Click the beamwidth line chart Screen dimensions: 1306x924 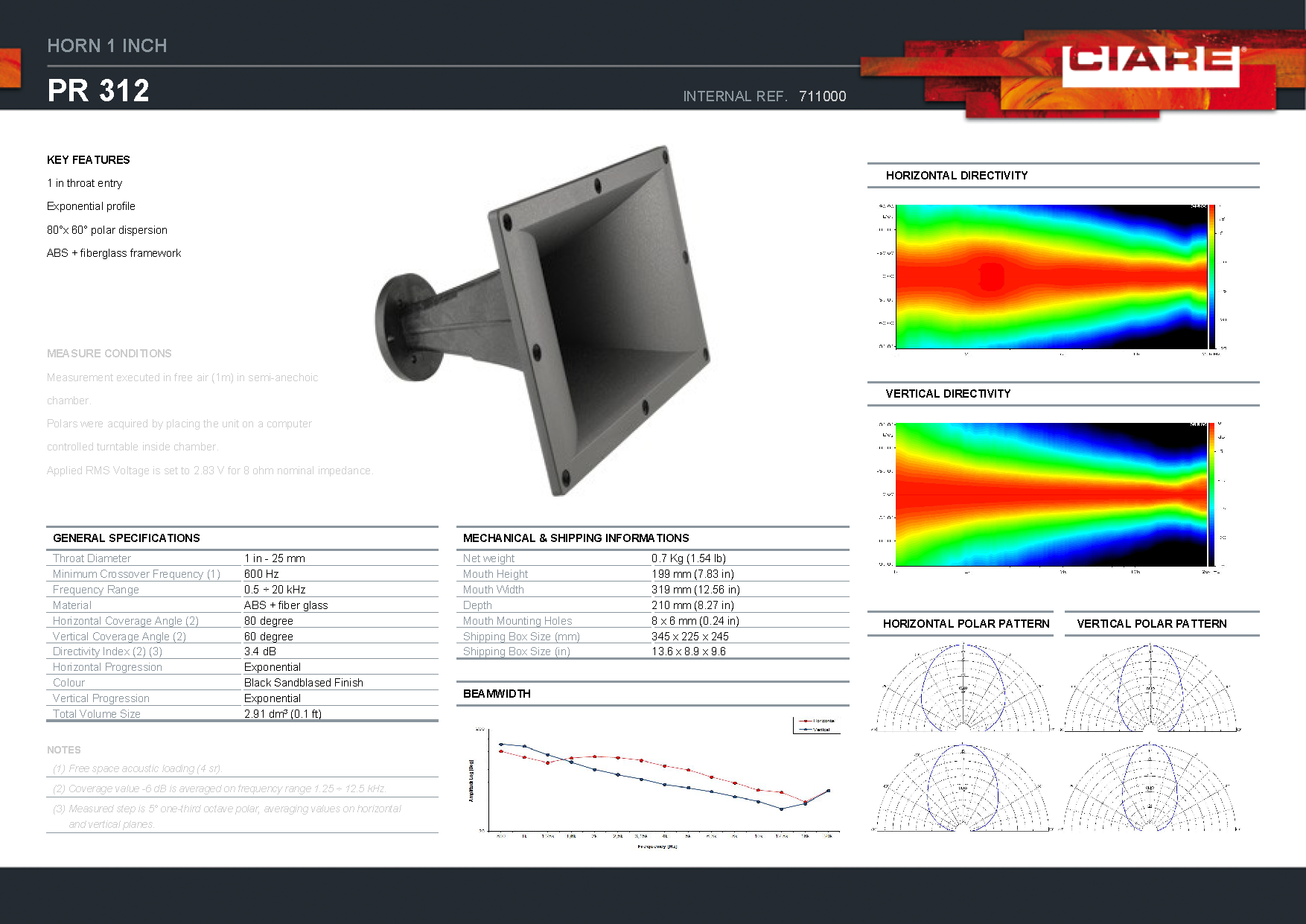pyautogui.click(x=655, y=782)
